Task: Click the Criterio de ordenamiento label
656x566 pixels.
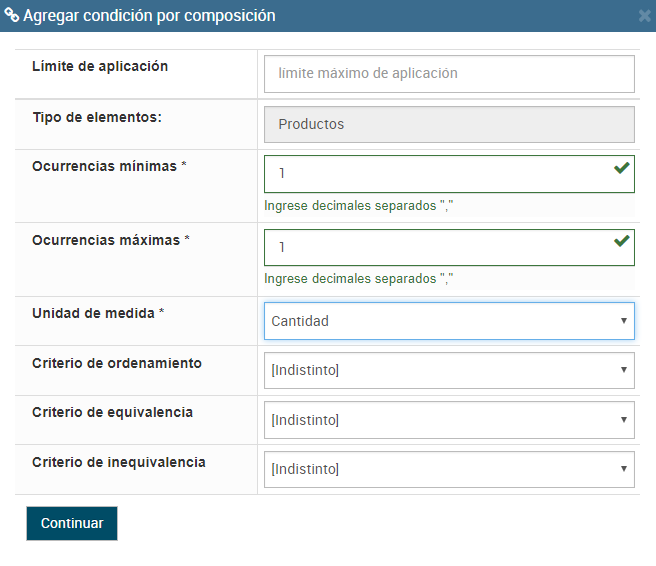Action: (x=117, y=363)
